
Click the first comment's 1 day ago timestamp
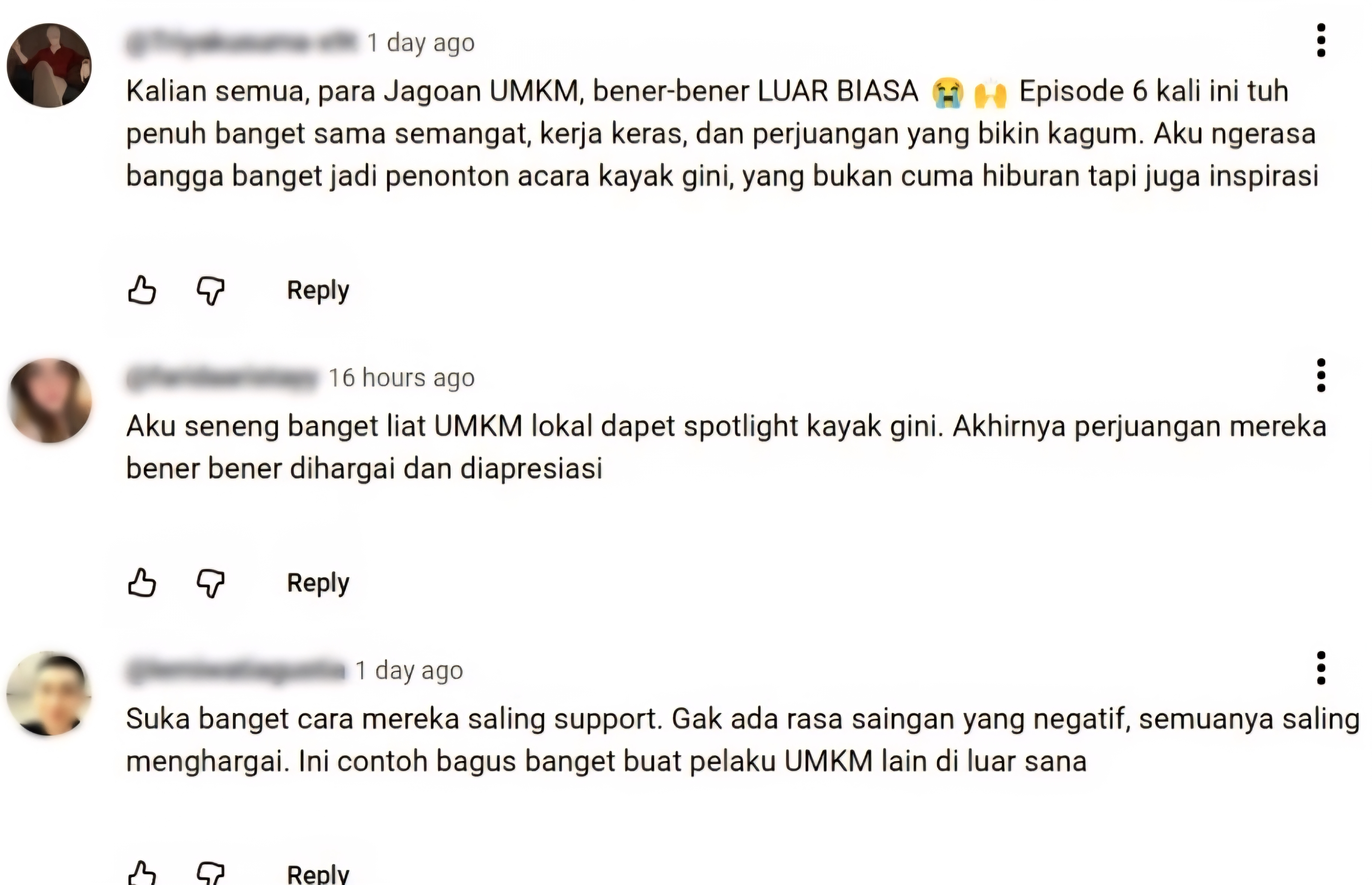421,43
